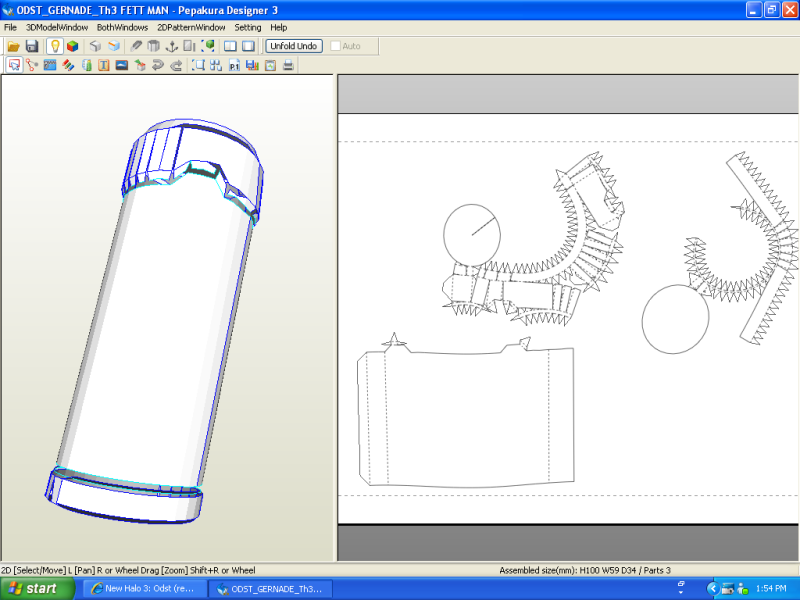
Task: Click the printer icon in toolbar
Action: pyautogui.click(x=288, y=65)
